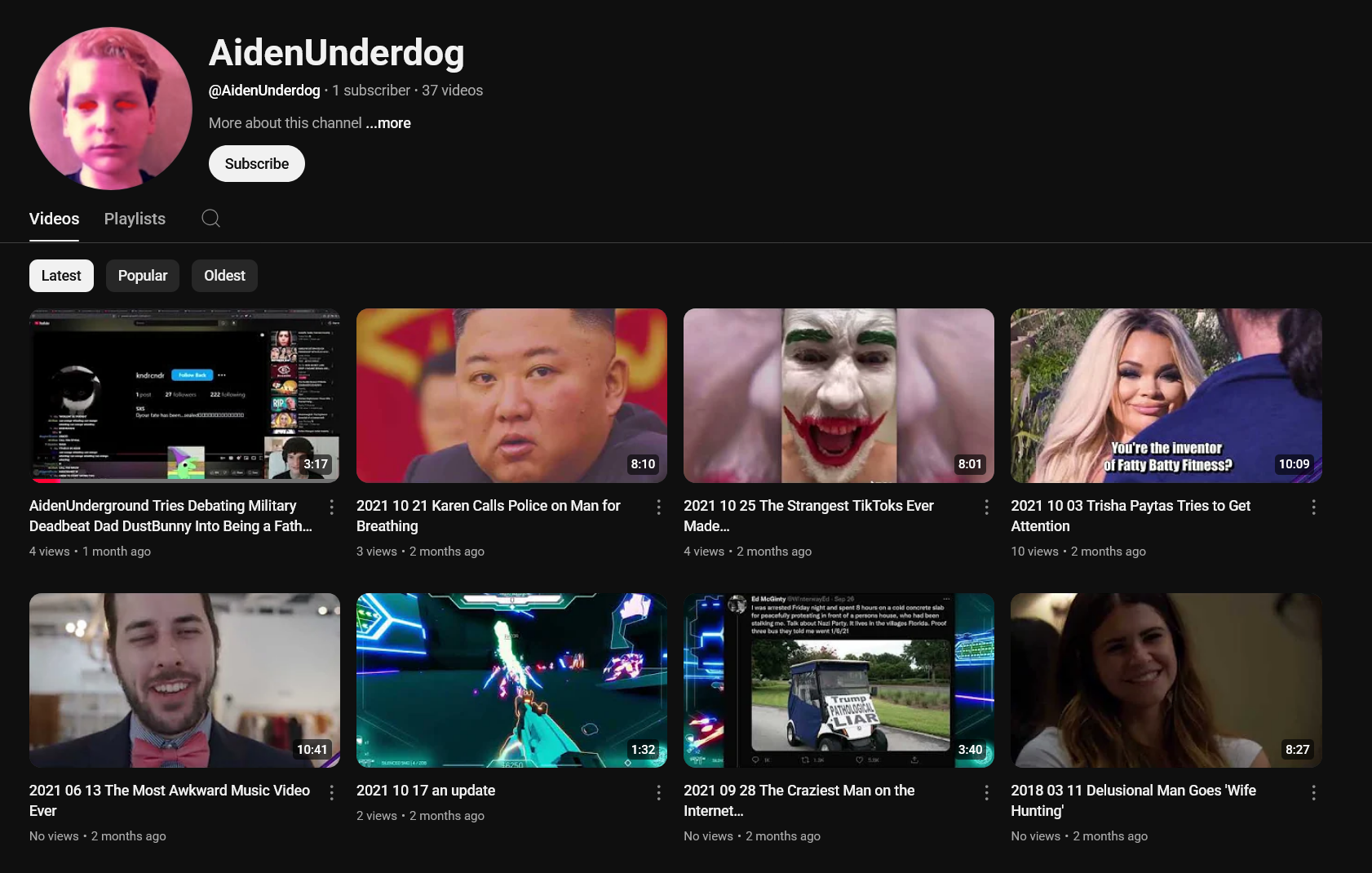Open '2021 10 03 Trisha Paytas Tries' title
Viewport: 1372px width, 873px height.
(x=1131, y=516)
